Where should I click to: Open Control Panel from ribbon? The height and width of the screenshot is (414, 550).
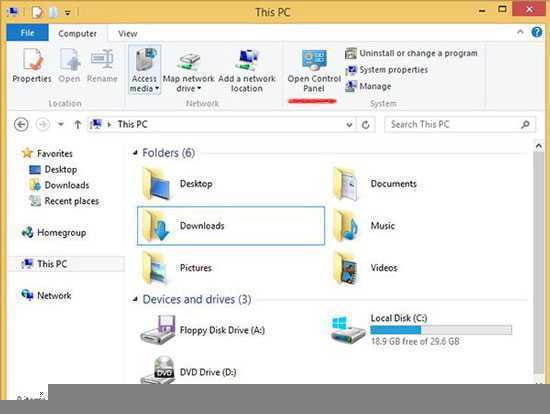coord(314,71)
